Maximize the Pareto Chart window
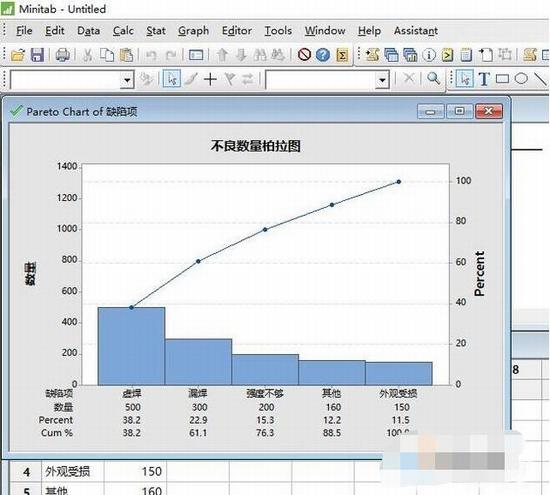The width and height of the screenshot is (550, 495). [x=460, y=112]
